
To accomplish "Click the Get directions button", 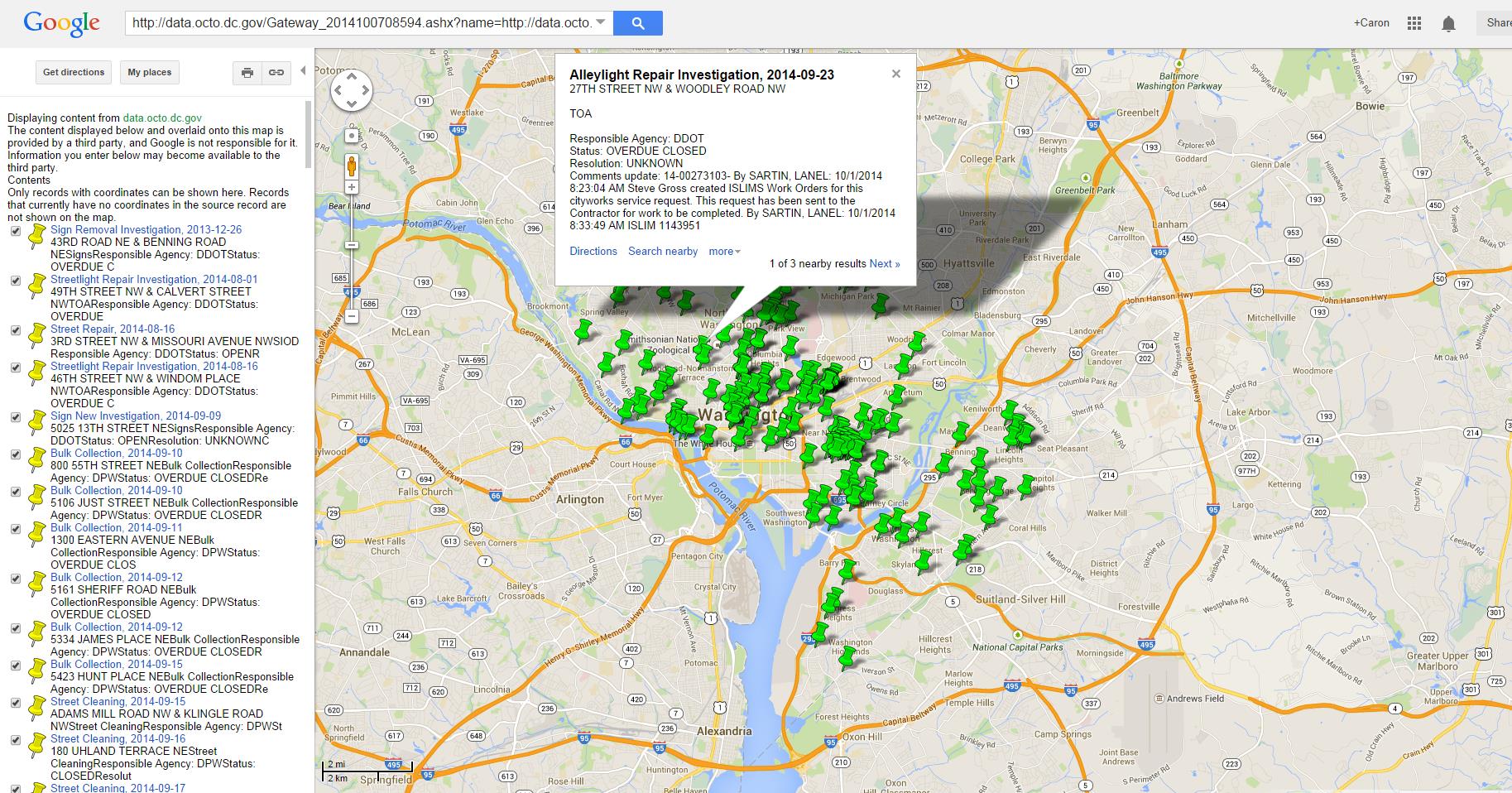I will (74, 72).
